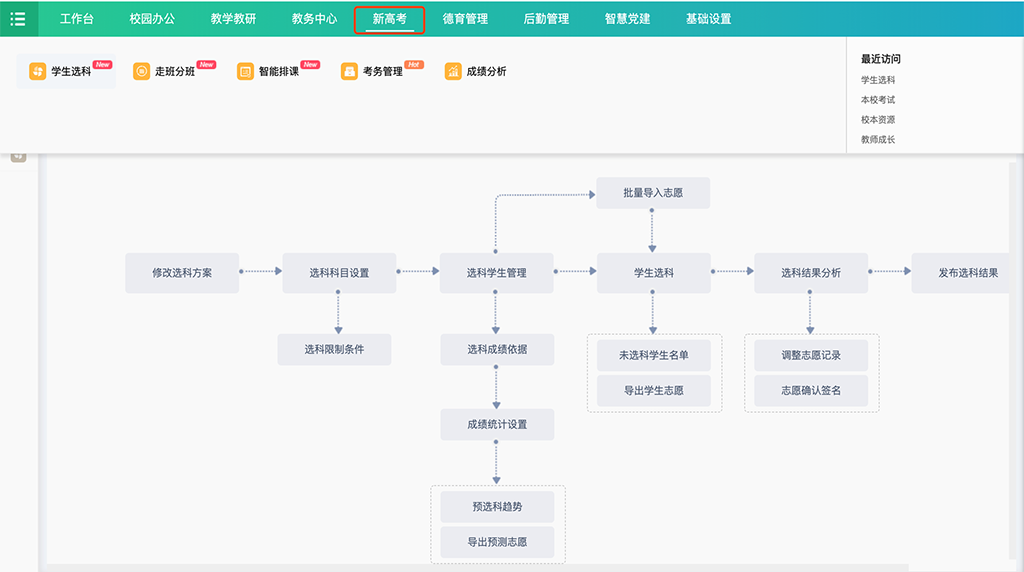Click the 发布选科结果 step

click(x=967, y=273)
